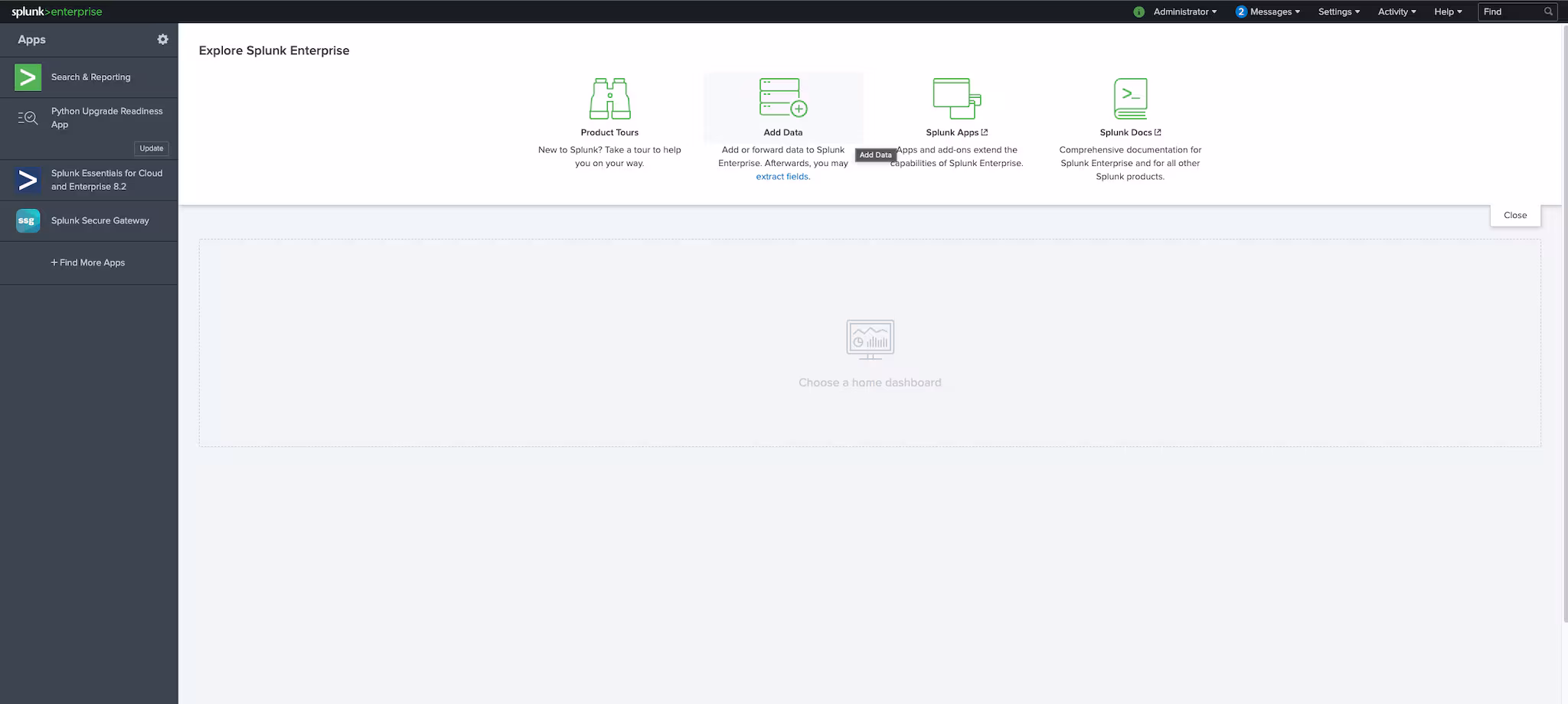Click Find More Apps
This screenshot has height=704, width=1568.
point(88,262)
